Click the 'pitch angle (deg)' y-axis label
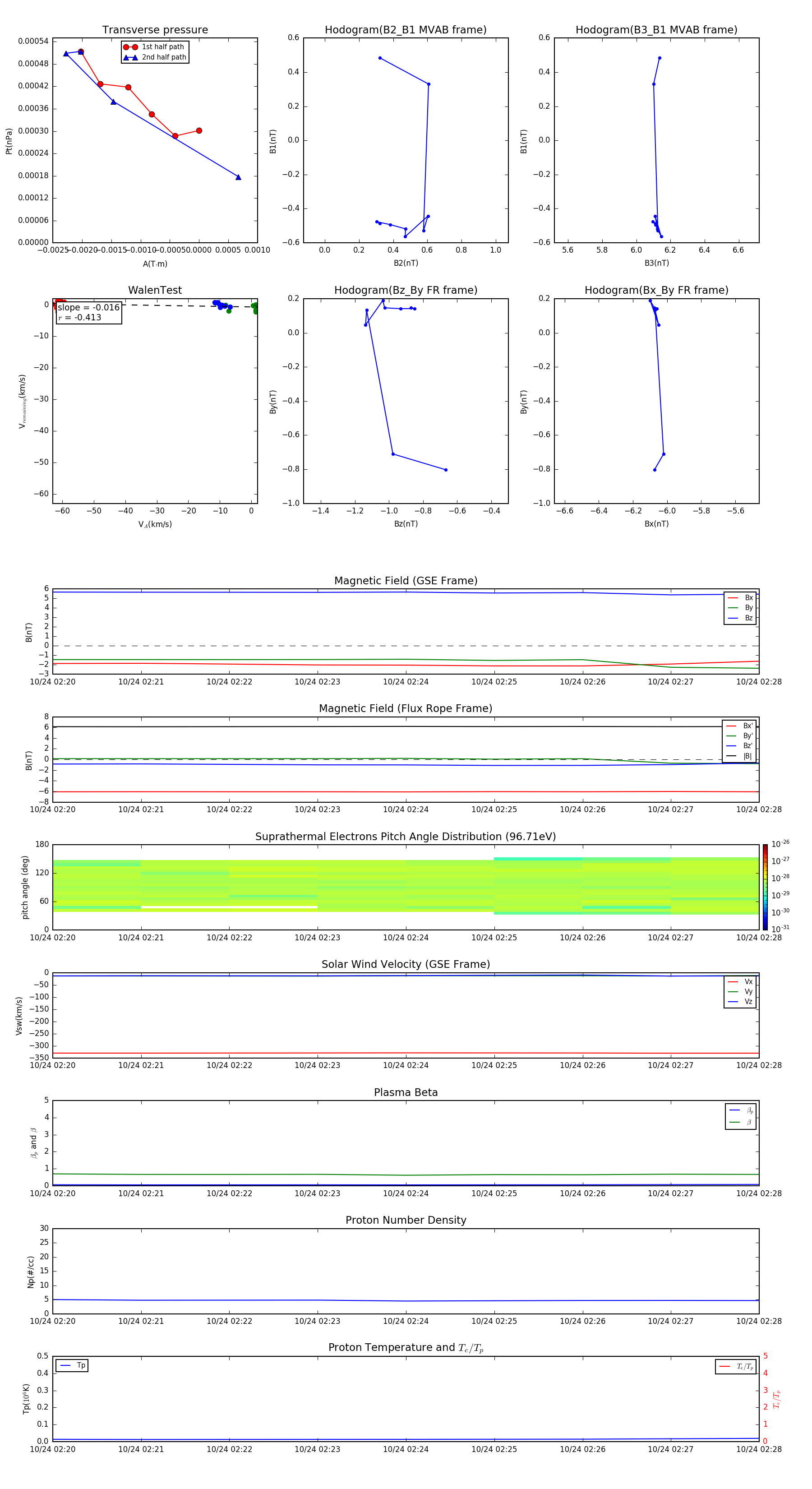 [25, 887]
